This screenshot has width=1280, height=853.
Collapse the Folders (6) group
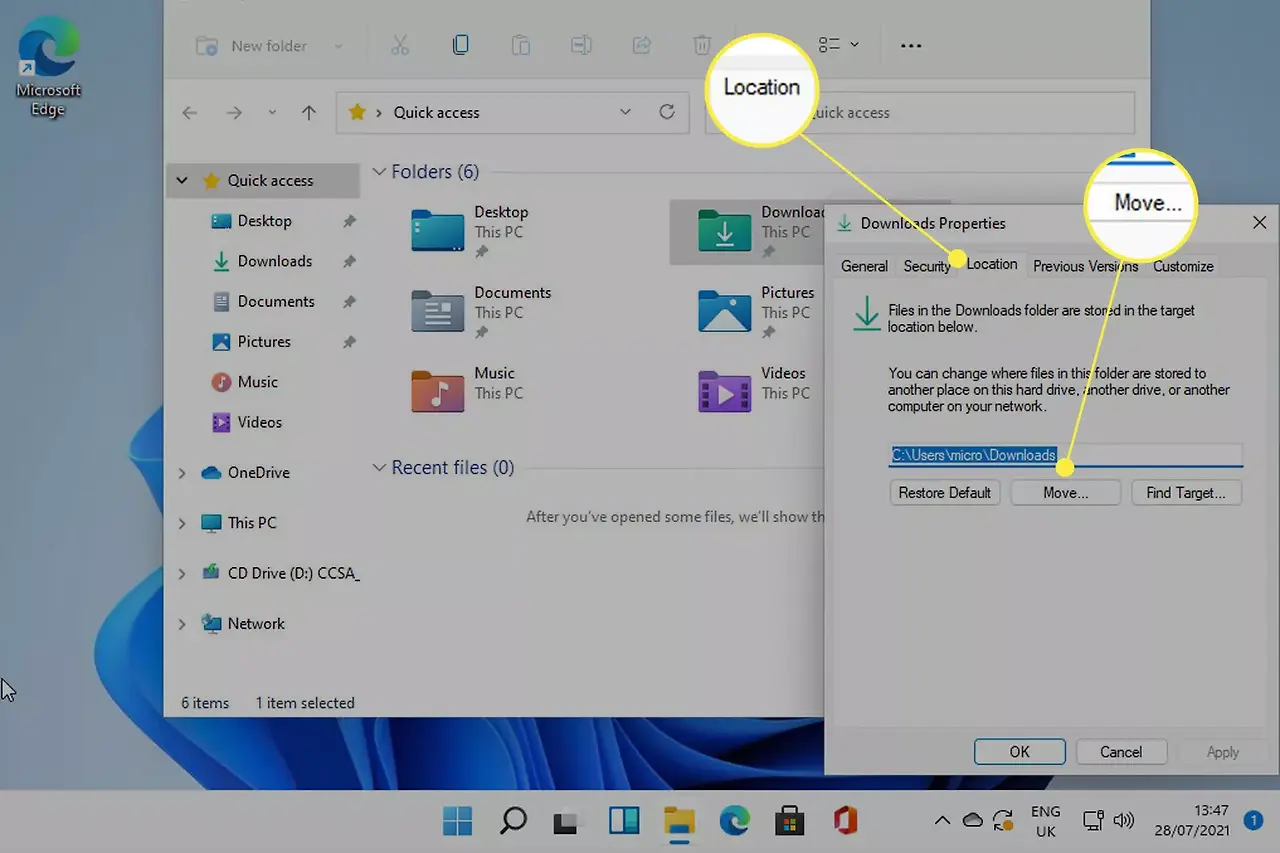(x=379, y=172)
